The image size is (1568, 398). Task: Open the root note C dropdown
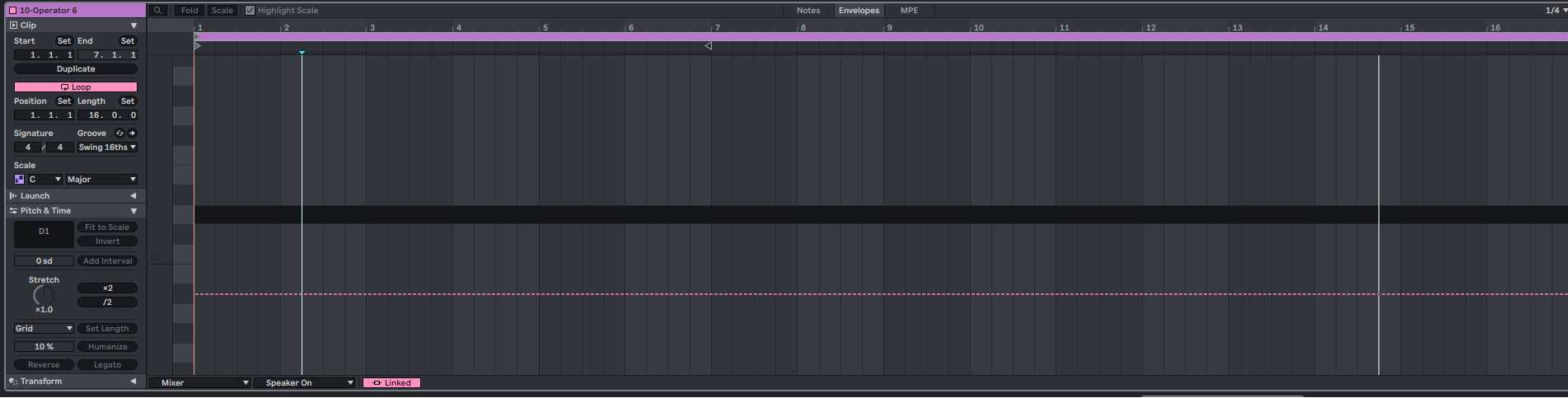click(x=45, y=180)
